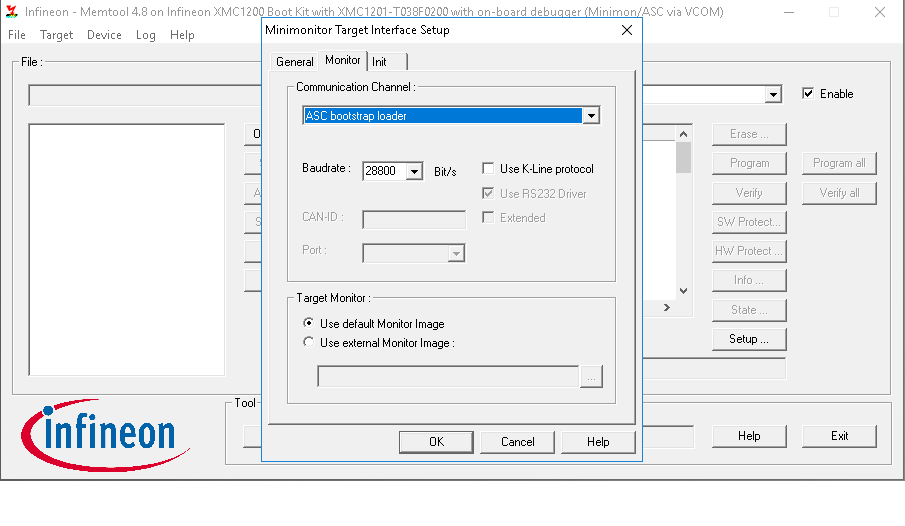Click the sector list scroll up arrow
This screenshot has width=905, height=526.
coord(683,134)
